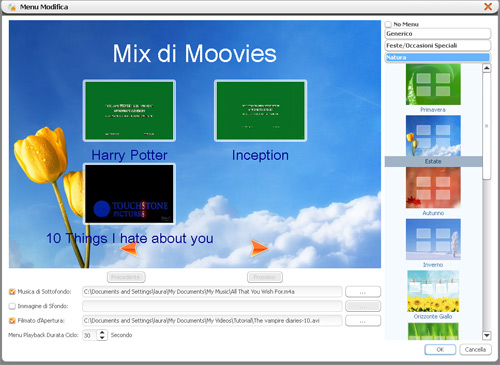Click the Precedente button

(x=126, y=277)
